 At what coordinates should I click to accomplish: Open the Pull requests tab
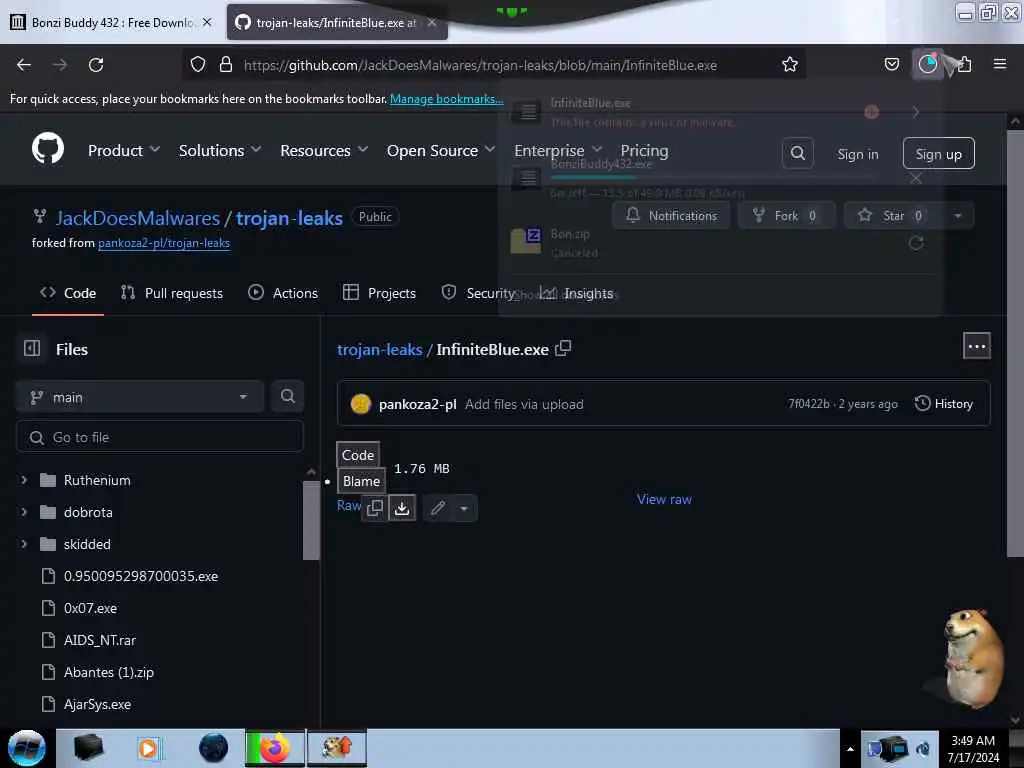172,293
